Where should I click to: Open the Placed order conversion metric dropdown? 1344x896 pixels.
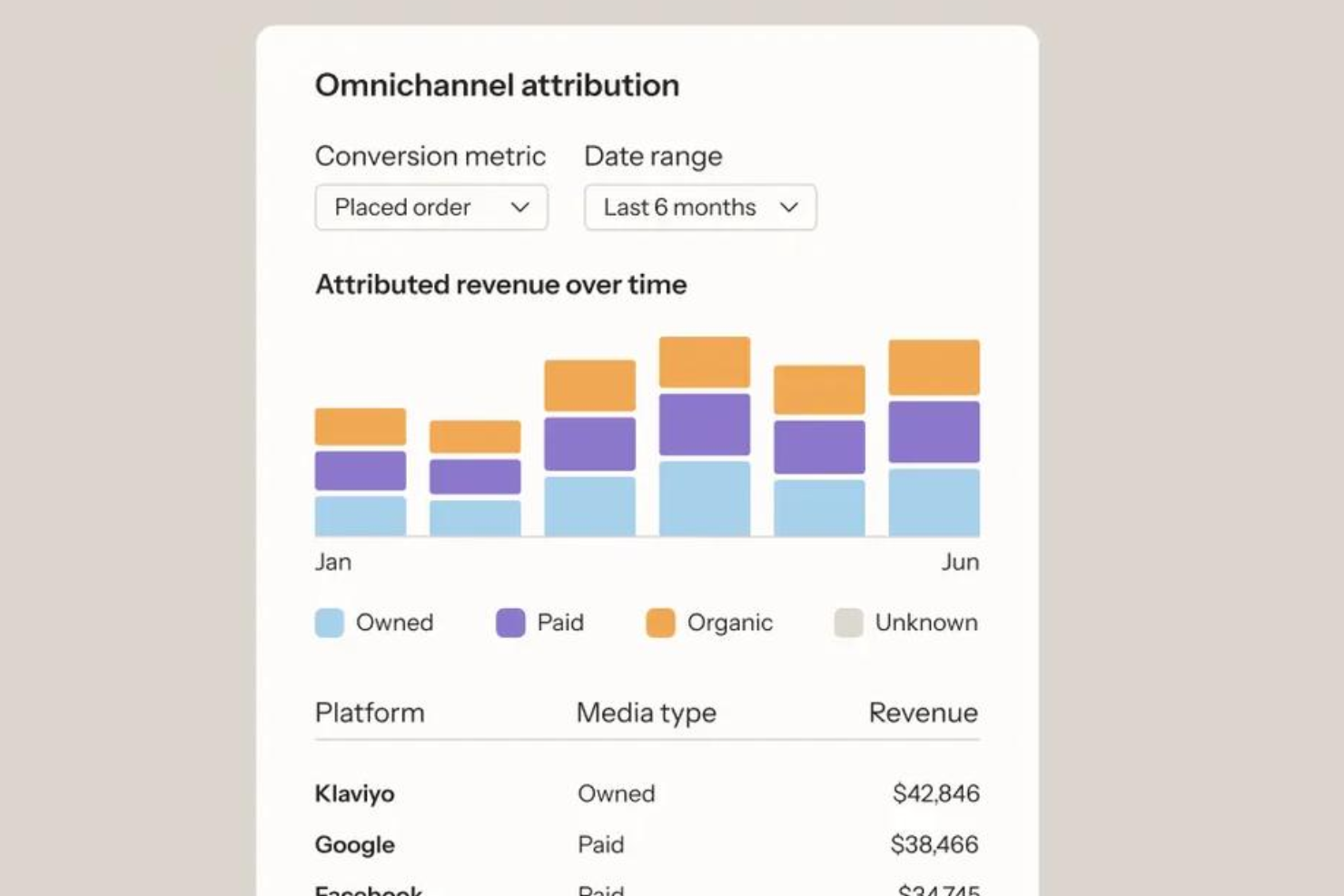pos(431,207)
